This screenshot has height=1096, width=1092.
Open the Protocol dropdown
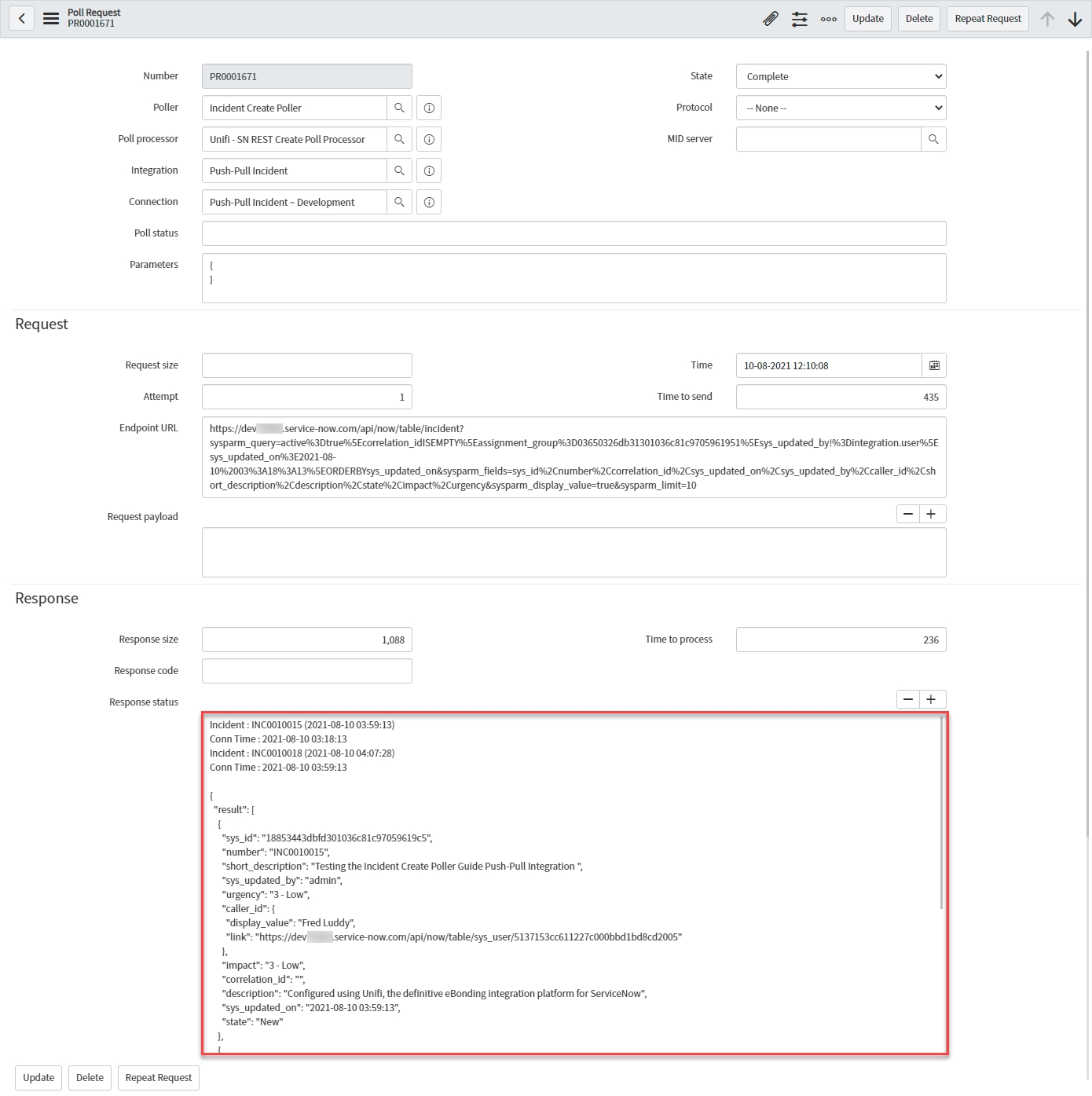click(841, 108)
